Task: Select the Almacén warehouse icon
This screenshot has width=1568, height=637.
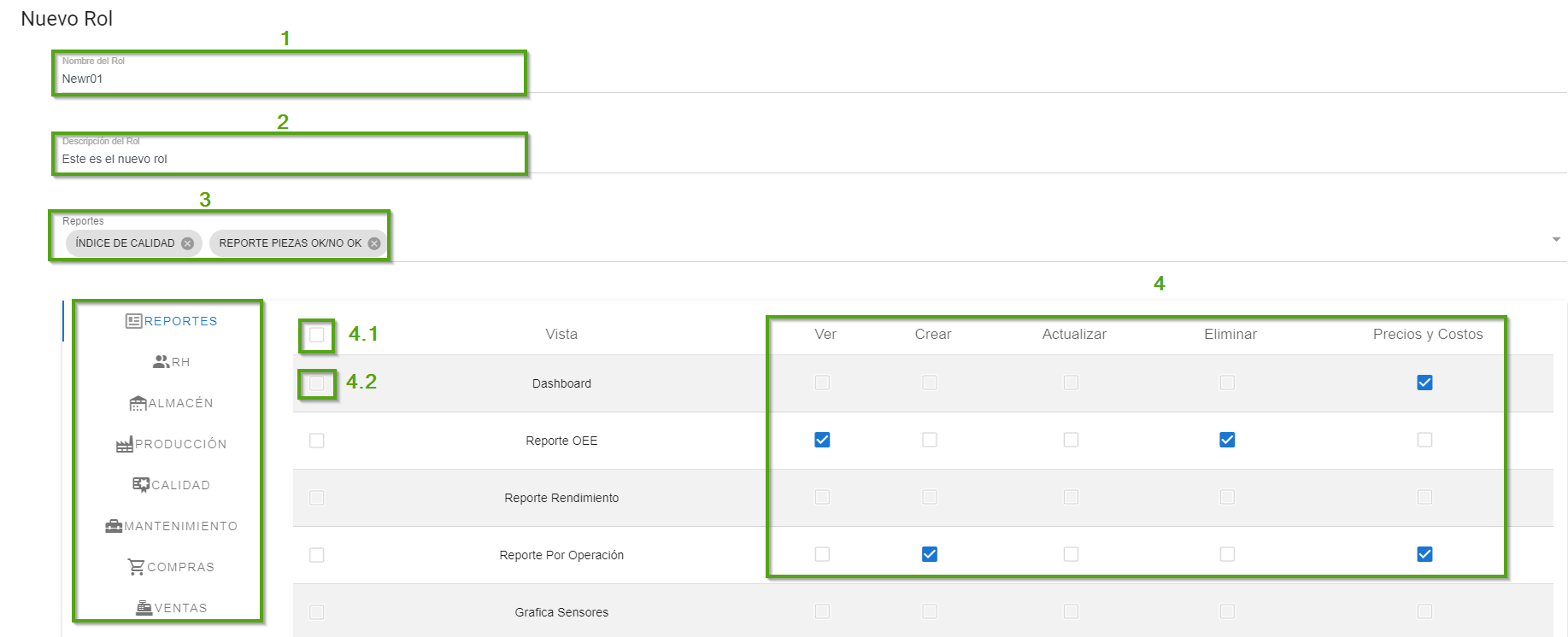Action: pos(138,403)
